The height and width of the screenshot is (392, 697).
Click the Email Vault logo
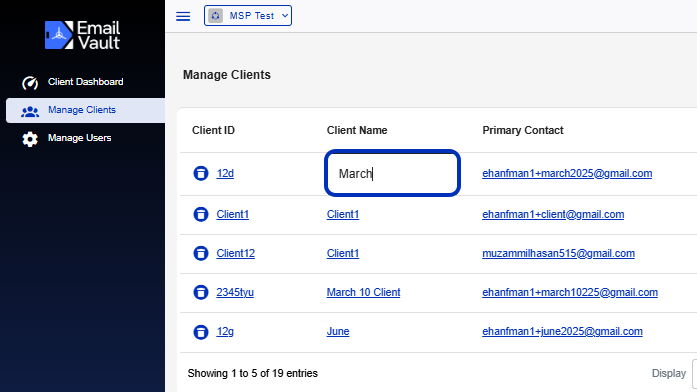tap(82, 35)
